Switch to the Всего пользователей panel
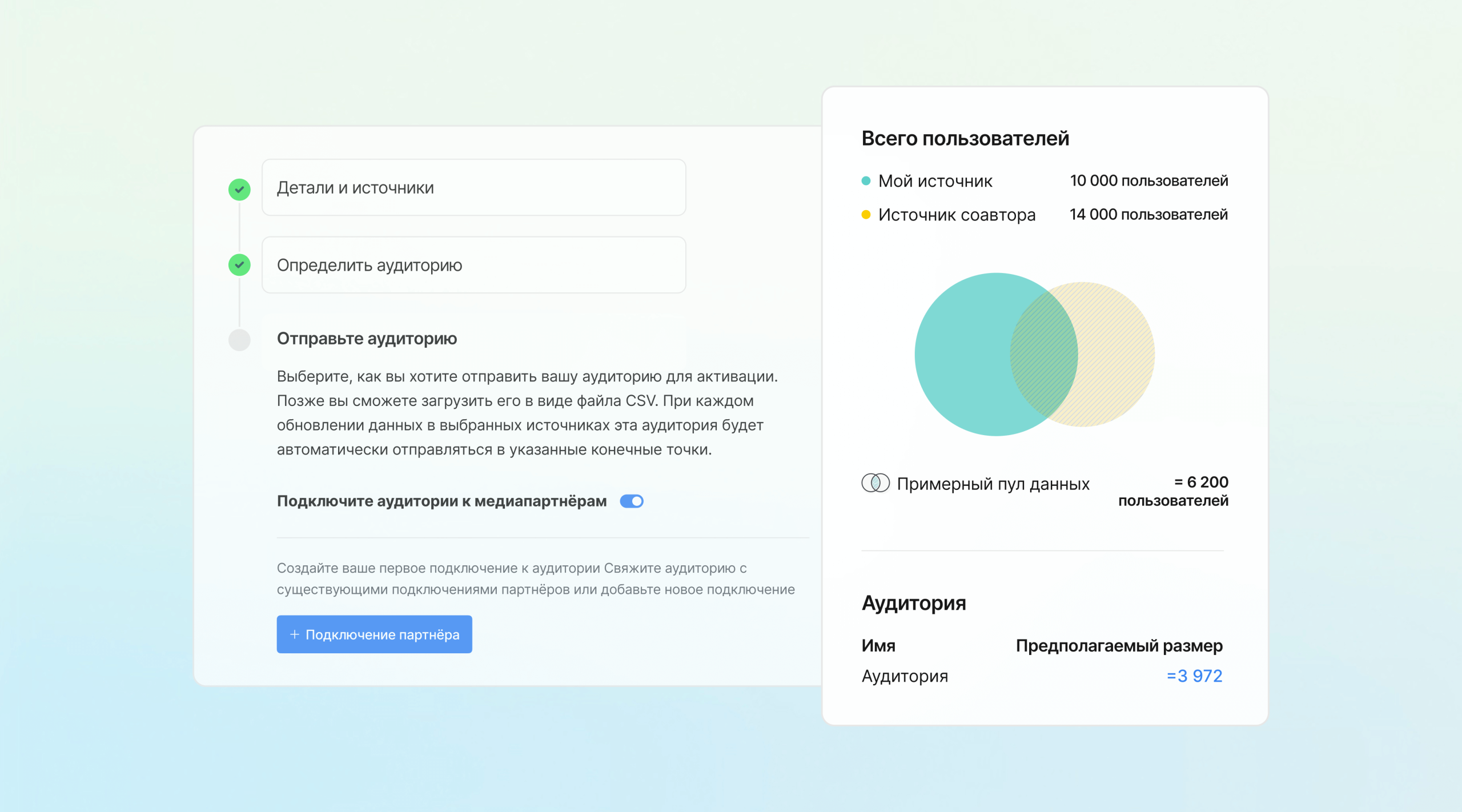The width and height of the screenshot is (1462, 812). 965,139
